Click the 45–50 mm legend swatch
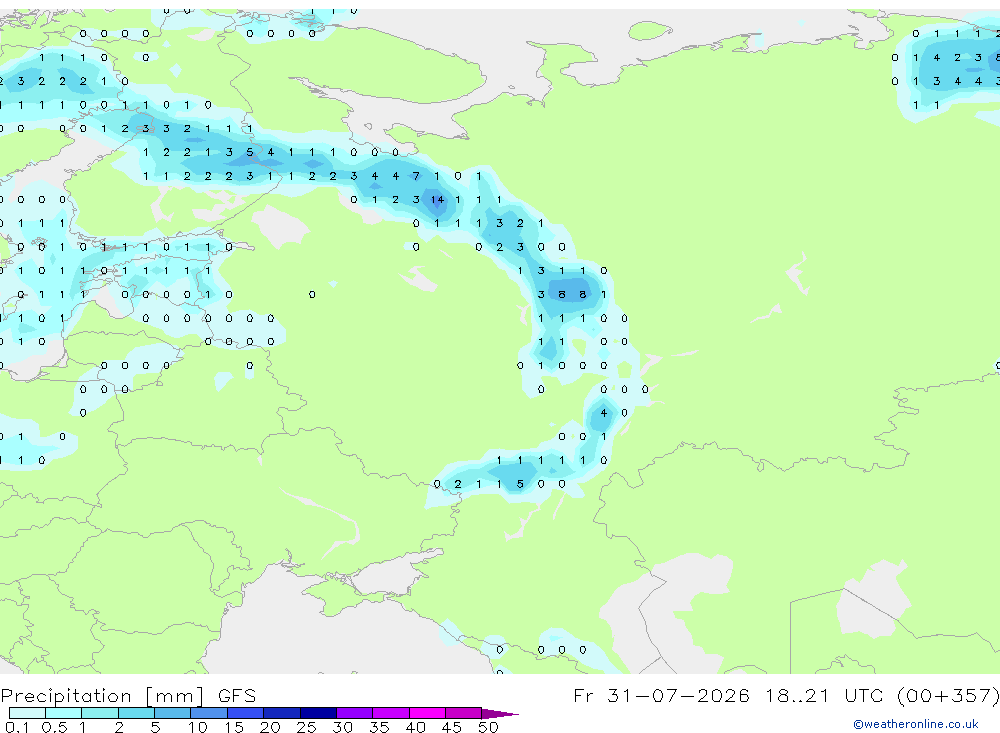The width and height of the screenshot is (1000, 733). [x=464, y=713]
